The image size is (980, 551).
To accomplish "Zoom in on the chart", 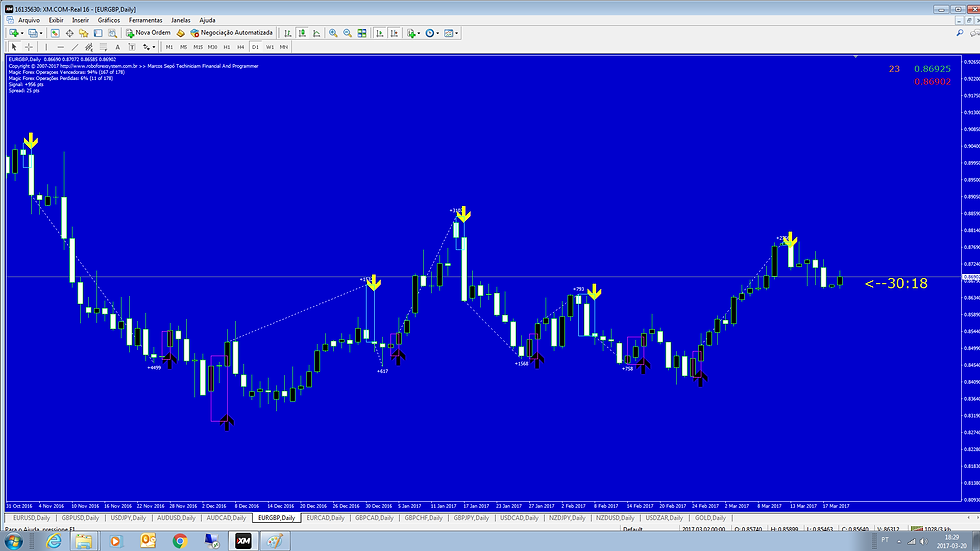I will click(x=333, y=33).
